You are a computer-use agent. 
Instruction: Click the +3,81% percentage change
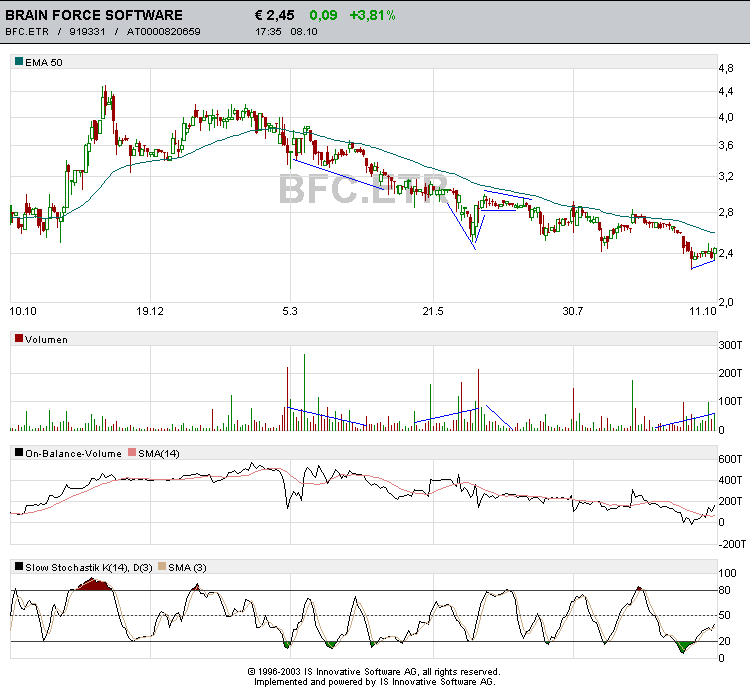(372, 15)
